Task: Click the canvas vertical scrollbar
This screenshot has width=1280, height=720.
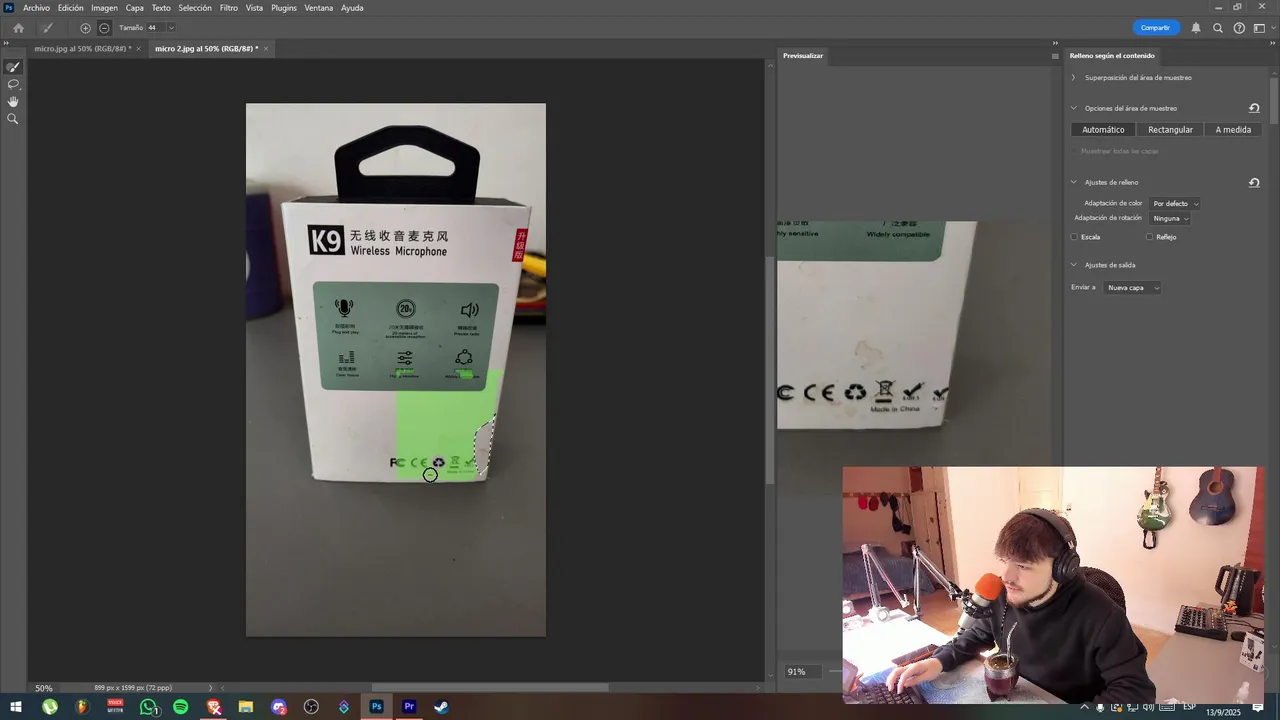Action: click(770, 370)
